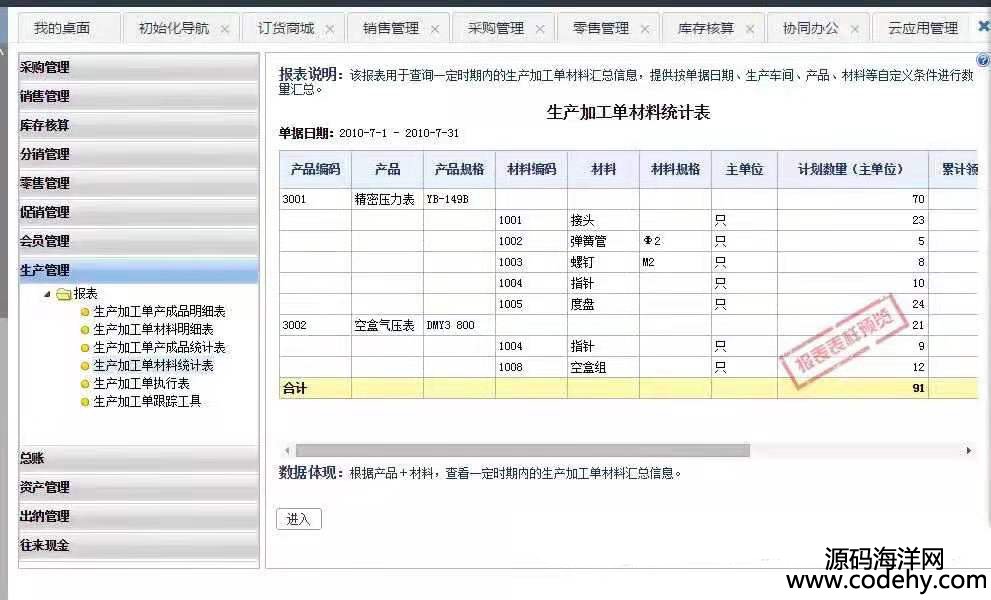Select 生产加工单材料统计表 in tree
This screenshot has width=991, height=600.
153,365
